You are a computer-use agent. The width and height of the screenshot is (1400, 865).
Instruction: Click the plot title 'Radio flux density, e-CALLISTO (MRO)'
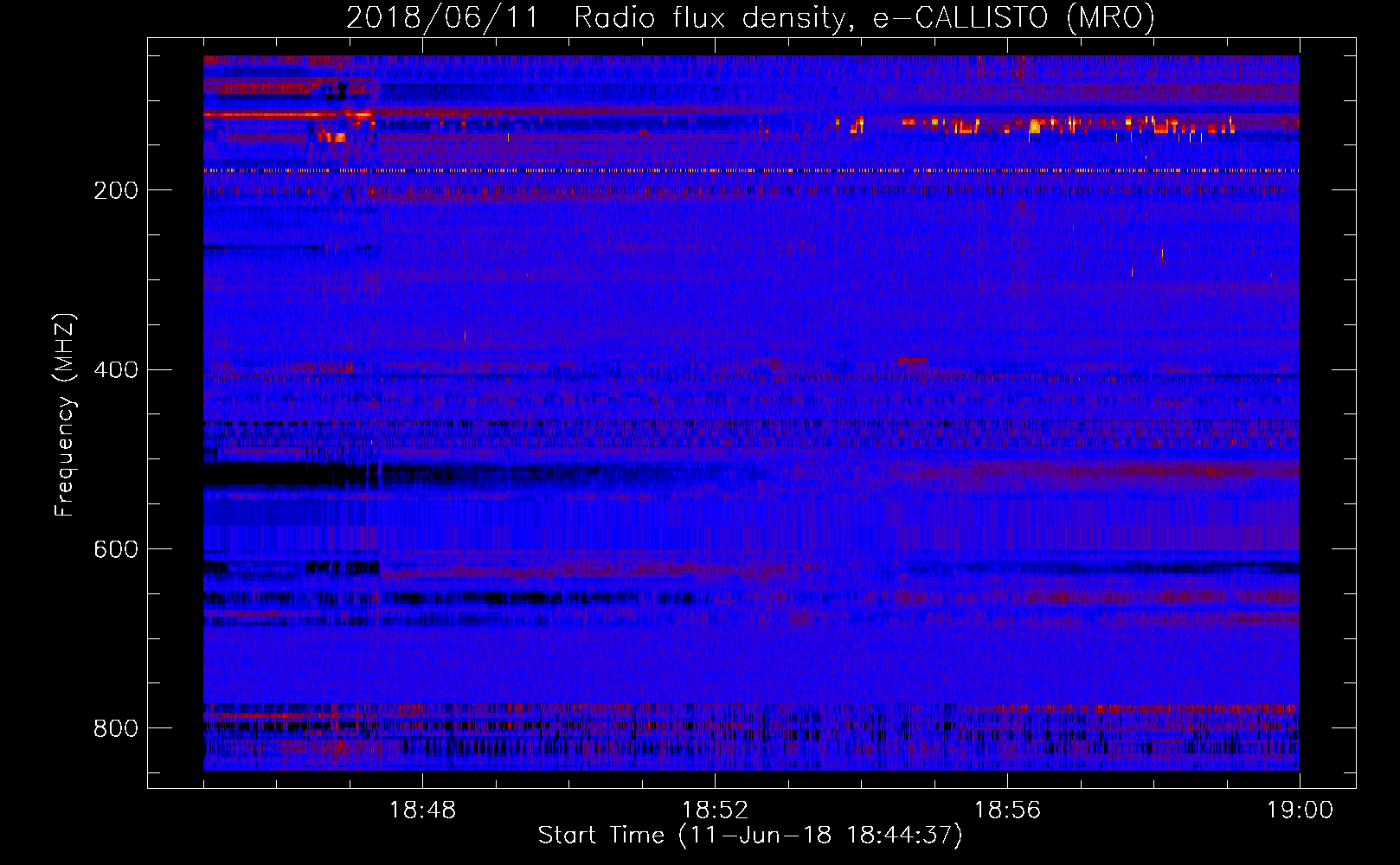point(864,17)
